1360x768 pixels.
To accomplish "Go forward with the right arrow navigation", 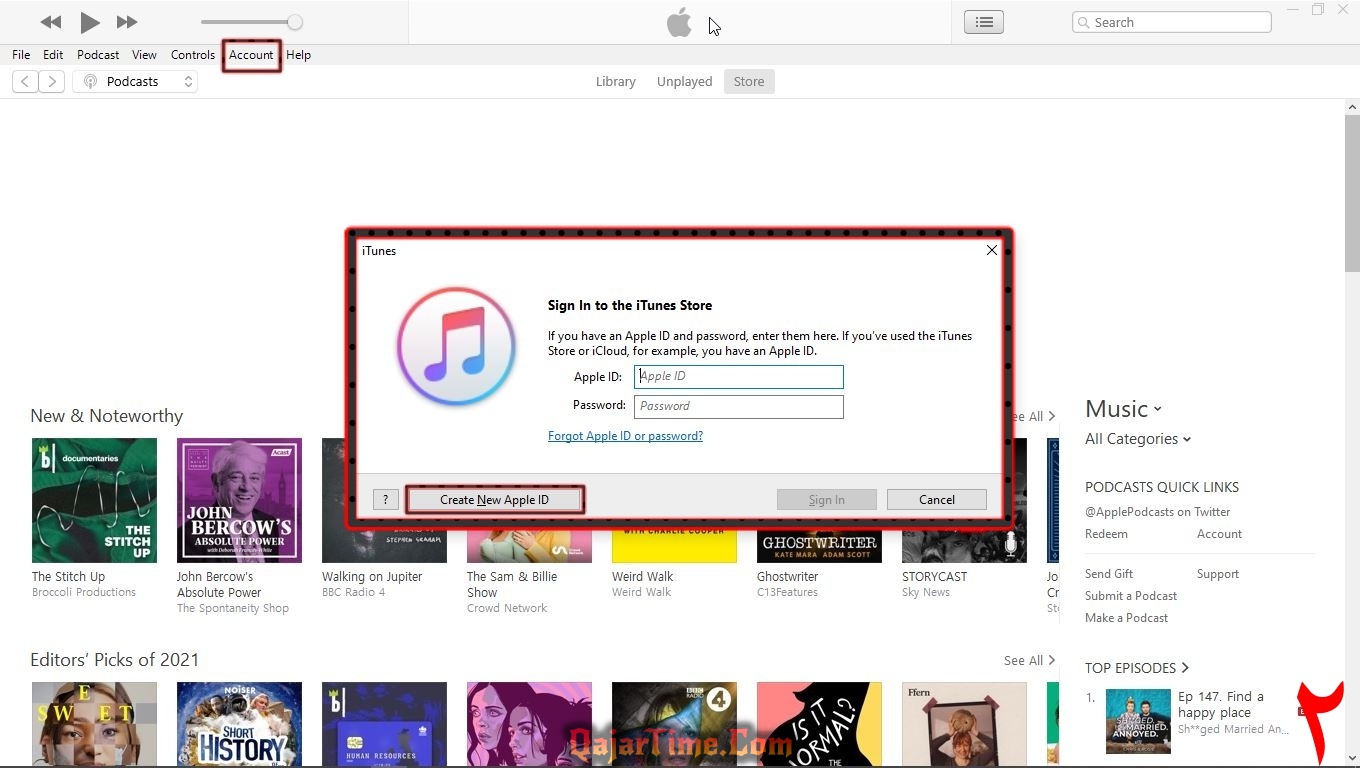I will [x=52, y=82].
